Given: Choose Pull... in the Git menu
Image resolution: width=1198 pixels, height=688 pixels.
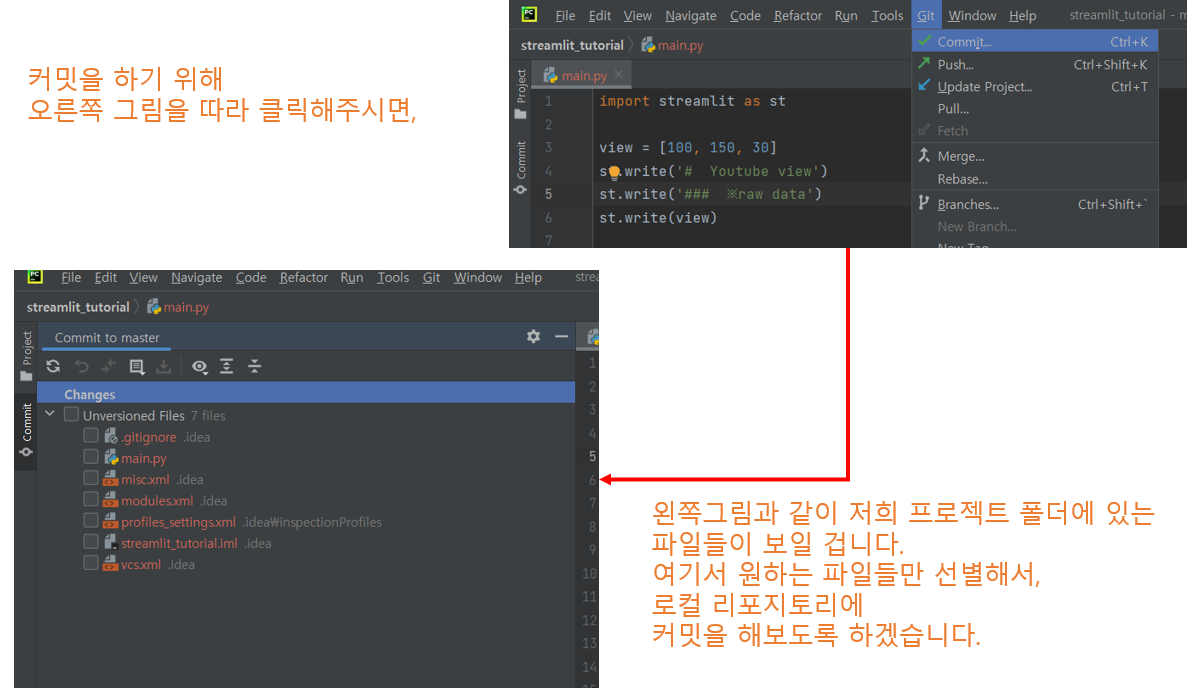Looking at the screenshot, I should [1035, 109].
